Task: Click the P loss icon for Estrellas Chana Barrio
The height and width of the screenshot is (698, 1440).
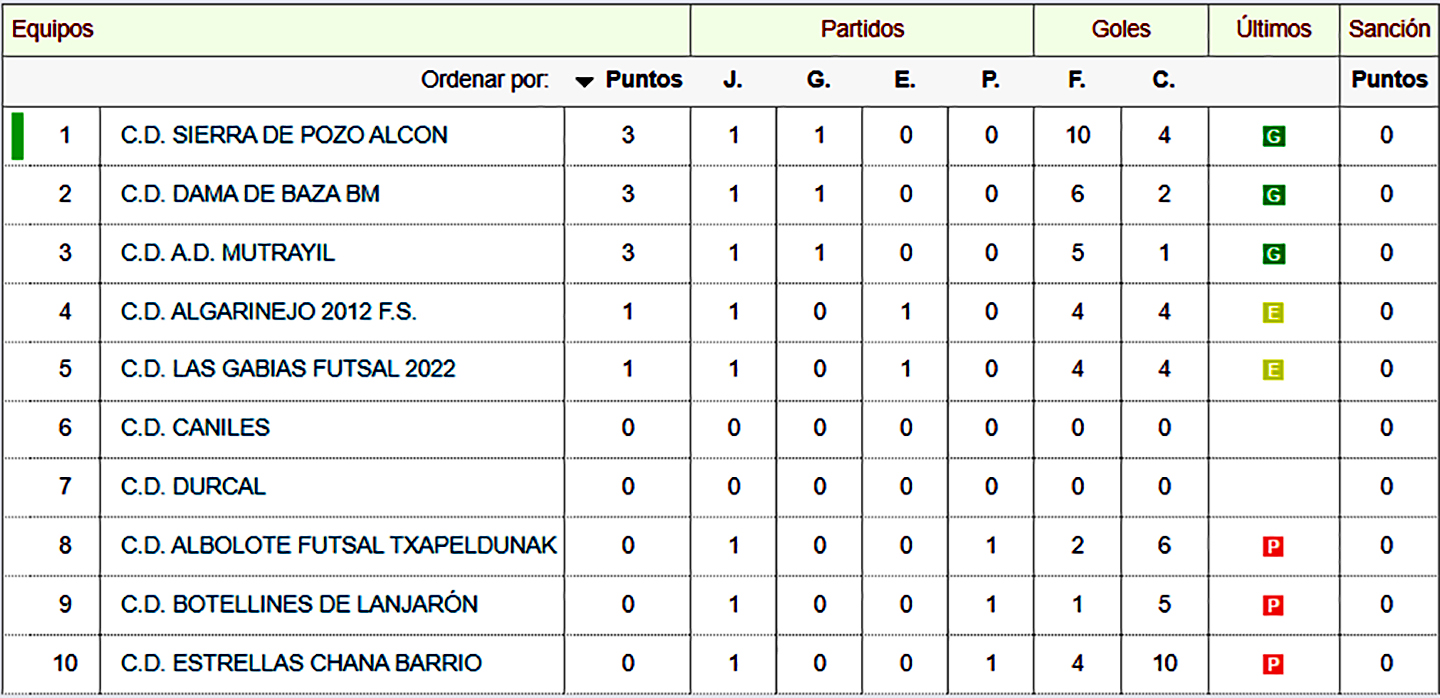Action: (1273, 664)
